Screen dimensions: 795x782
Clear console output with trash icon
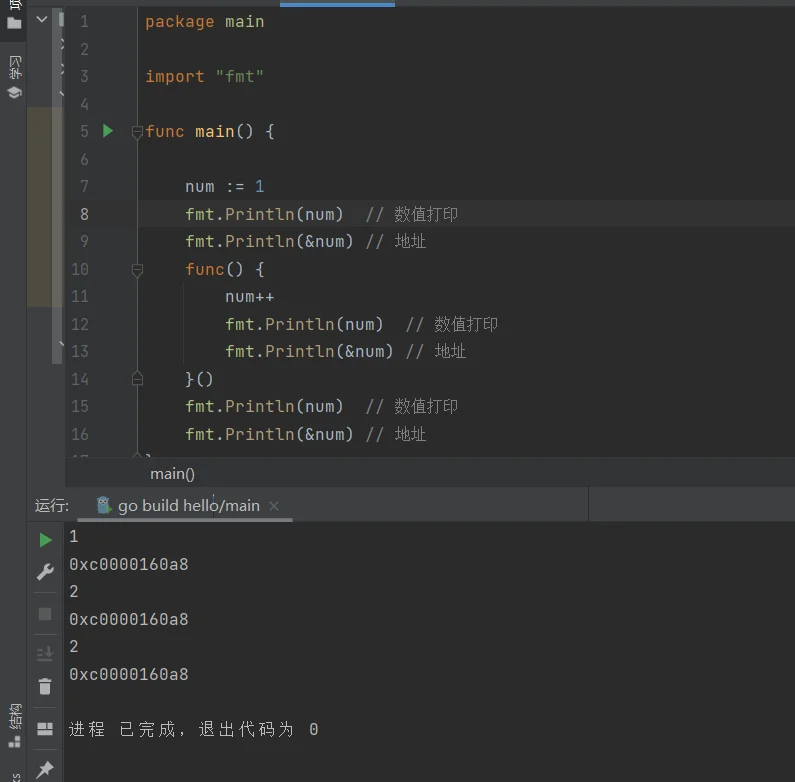tap(45, 687)
